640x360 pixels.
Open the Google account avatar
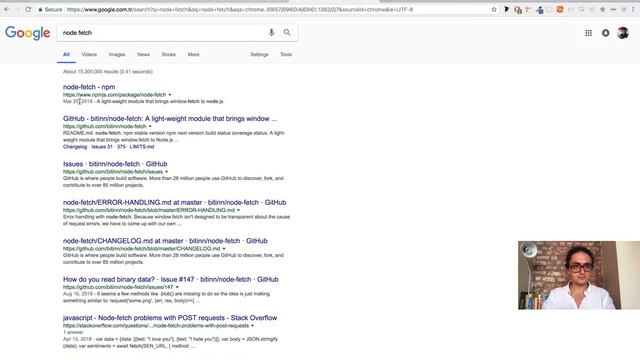pos(623,33)
